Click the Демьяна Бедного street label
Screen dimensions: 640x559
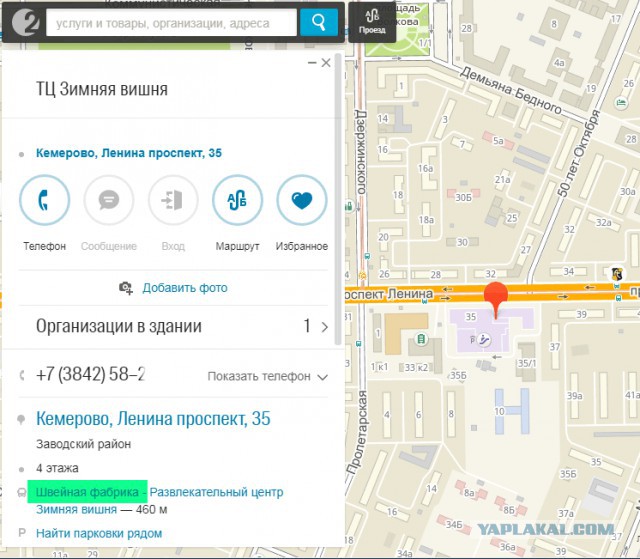pos(511,91)
